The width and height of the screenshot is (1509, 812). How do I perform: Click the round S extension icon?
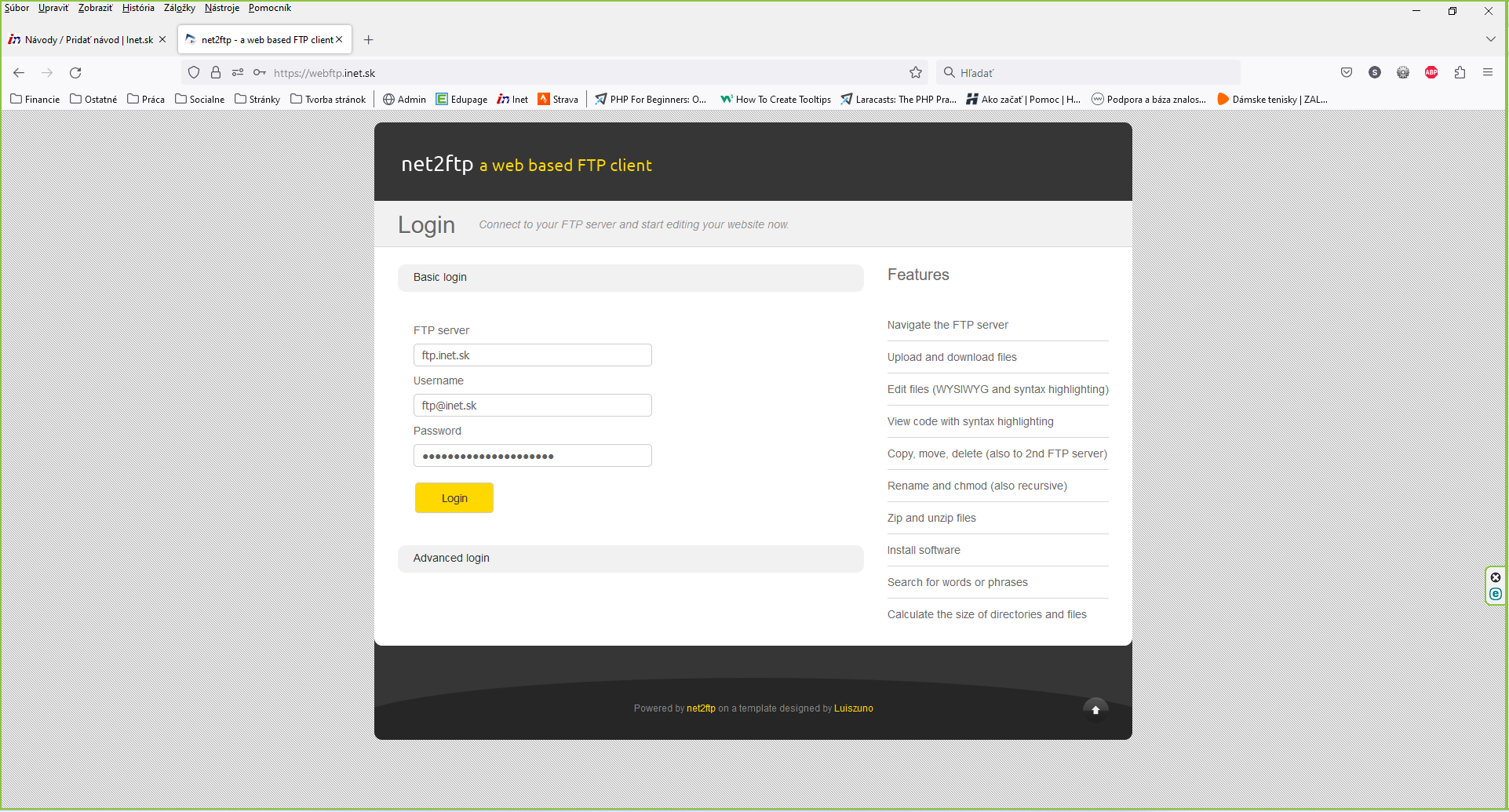(x=1375, y=73)
